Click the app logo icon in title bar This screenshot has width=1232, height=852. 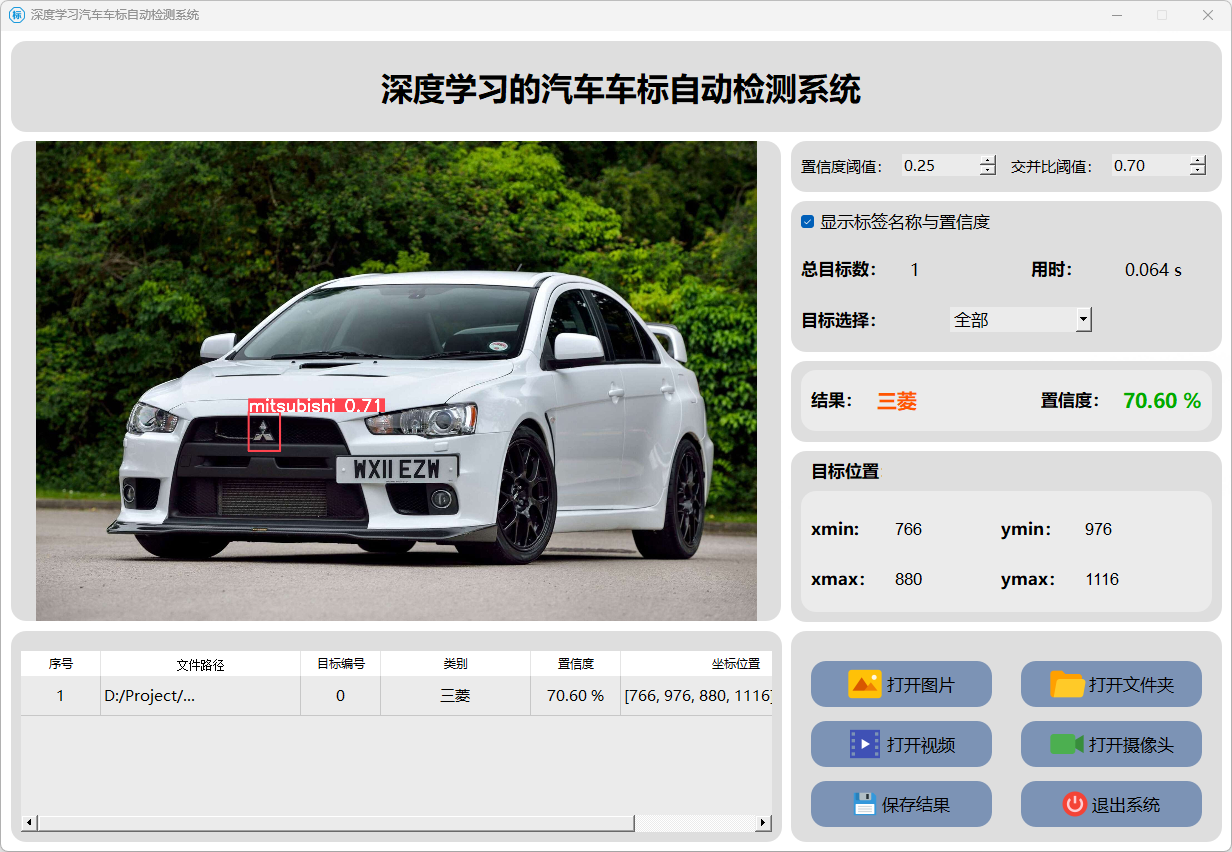pyautogui.click(x=17, y=15)
